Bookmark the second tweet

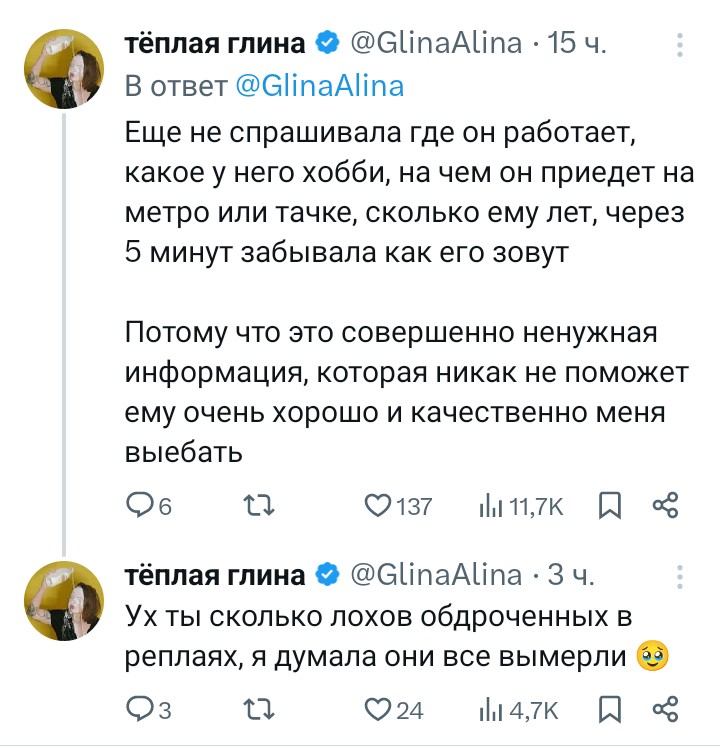coord(607,710)
